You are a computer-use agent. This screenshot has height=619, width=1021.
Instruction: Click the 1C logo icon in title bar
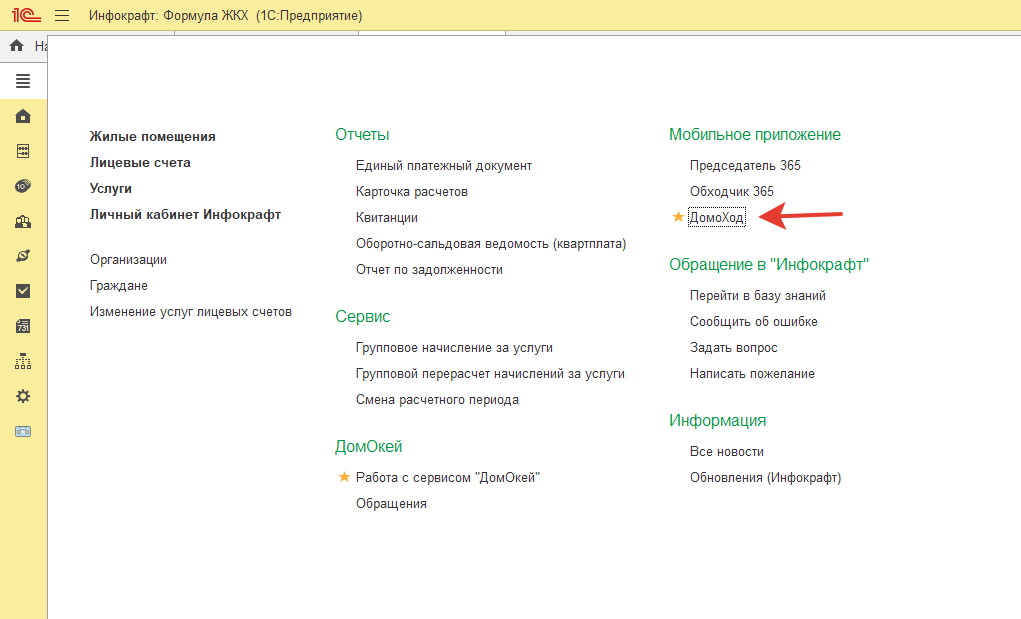coord(26,16)
